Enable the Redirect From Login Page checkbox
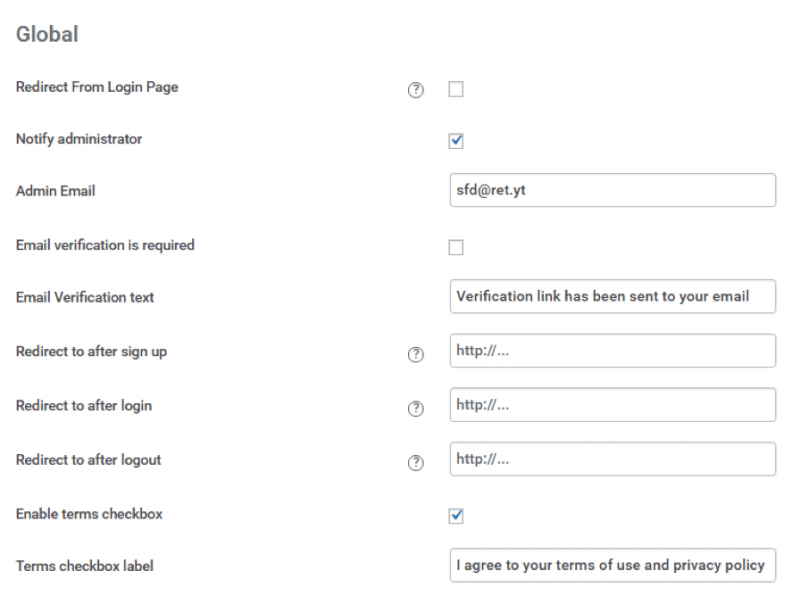The width and height of the screenshot is (800, 596). [456, 89]
